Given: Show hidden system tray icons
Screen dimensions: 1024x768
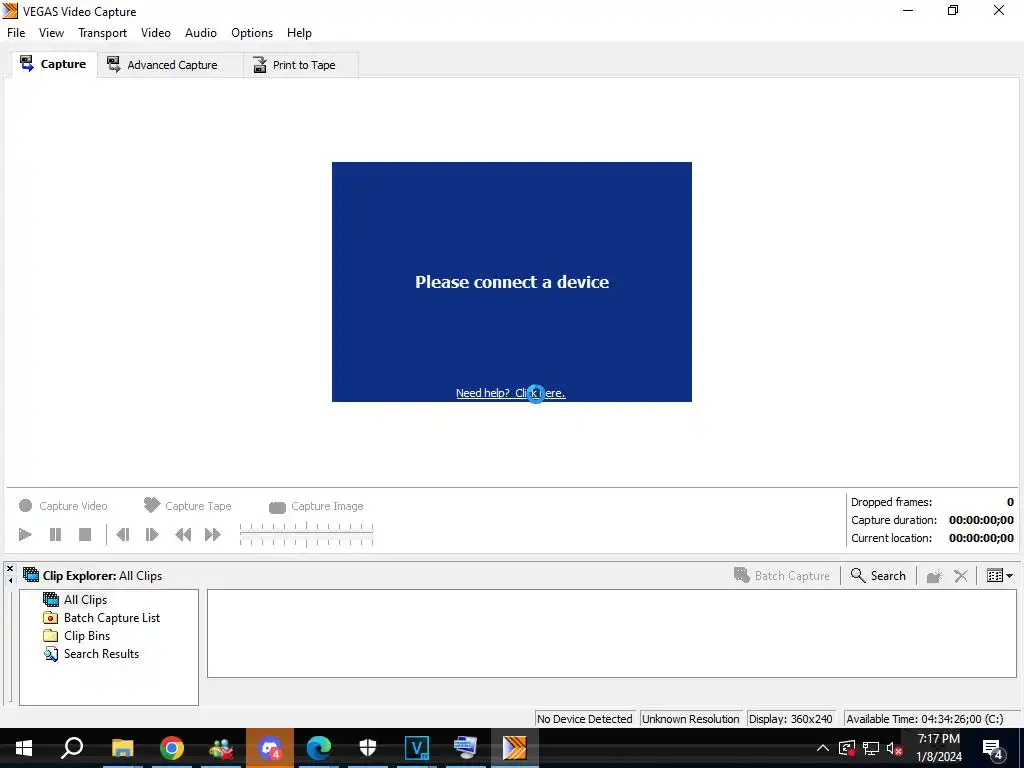Looking at the screenshot, I should click(823, 748).
